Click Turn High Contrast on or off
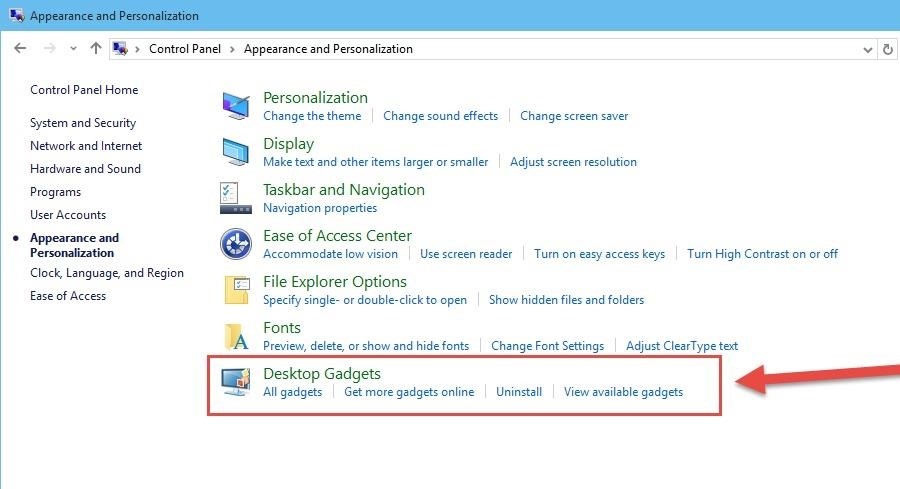The image size is (900, 489). [763, 254]
